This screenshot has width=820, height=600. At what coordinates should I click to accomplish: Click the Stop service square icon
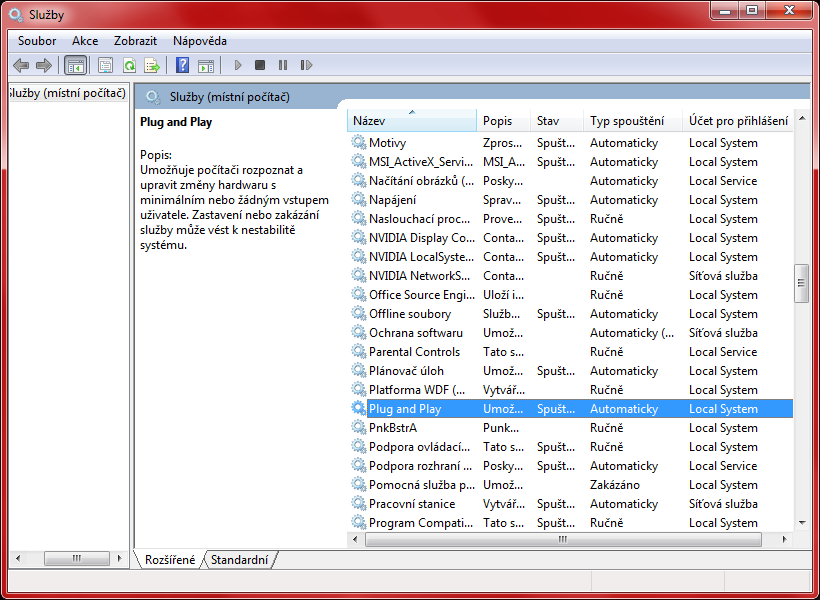(x=260, y=65)
